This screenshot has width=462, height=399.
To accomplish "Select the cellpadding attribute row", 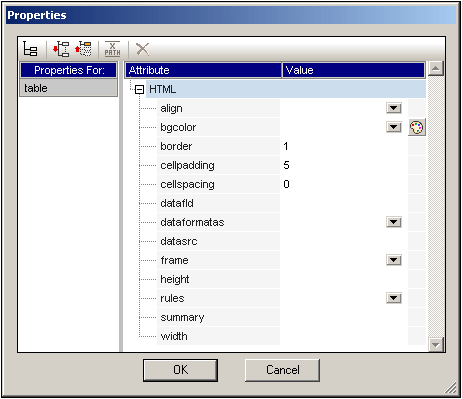I will [x=218, y=165].
